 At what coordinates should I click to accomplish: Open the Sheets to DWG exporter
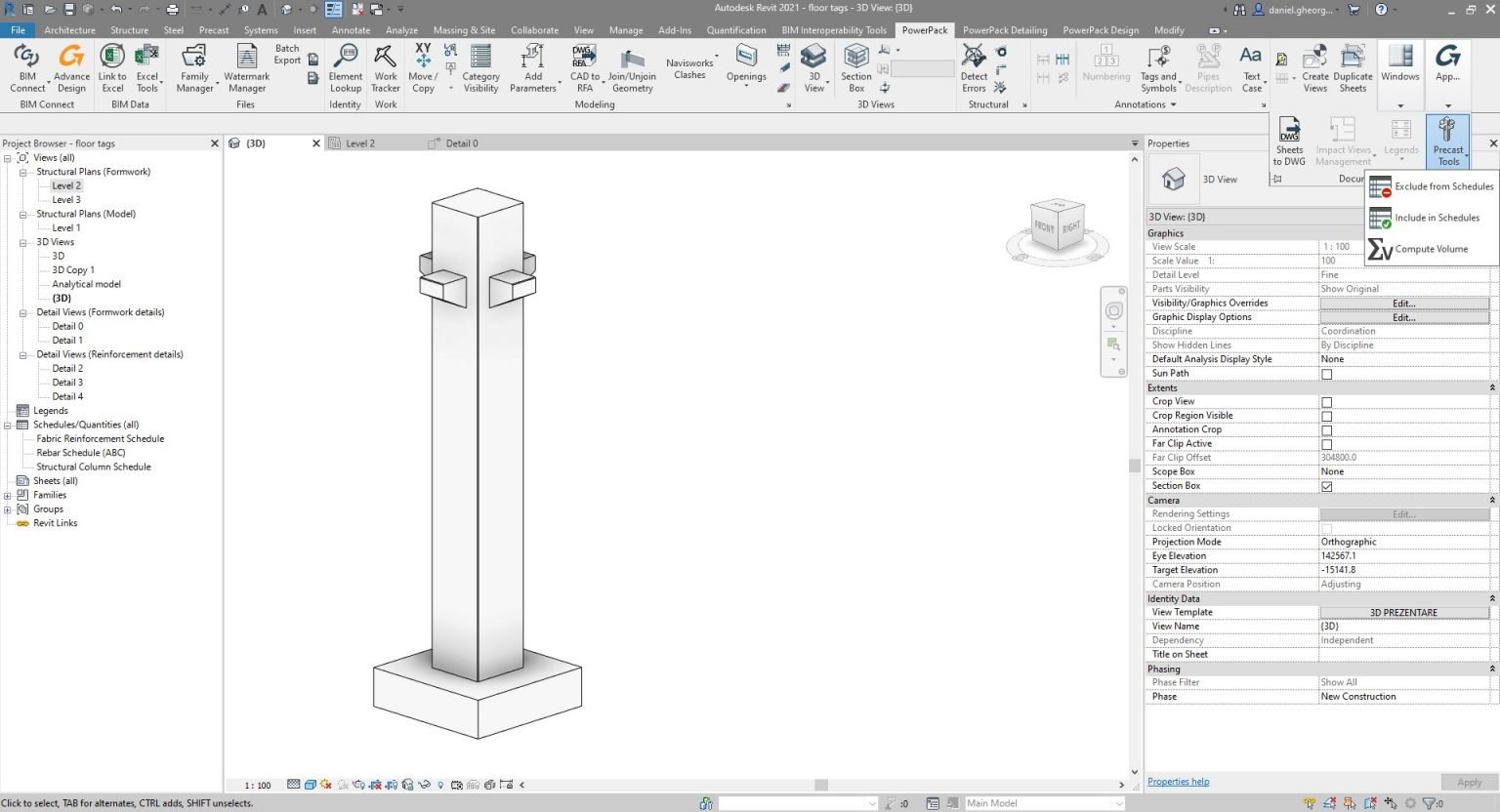(1289, 140)
